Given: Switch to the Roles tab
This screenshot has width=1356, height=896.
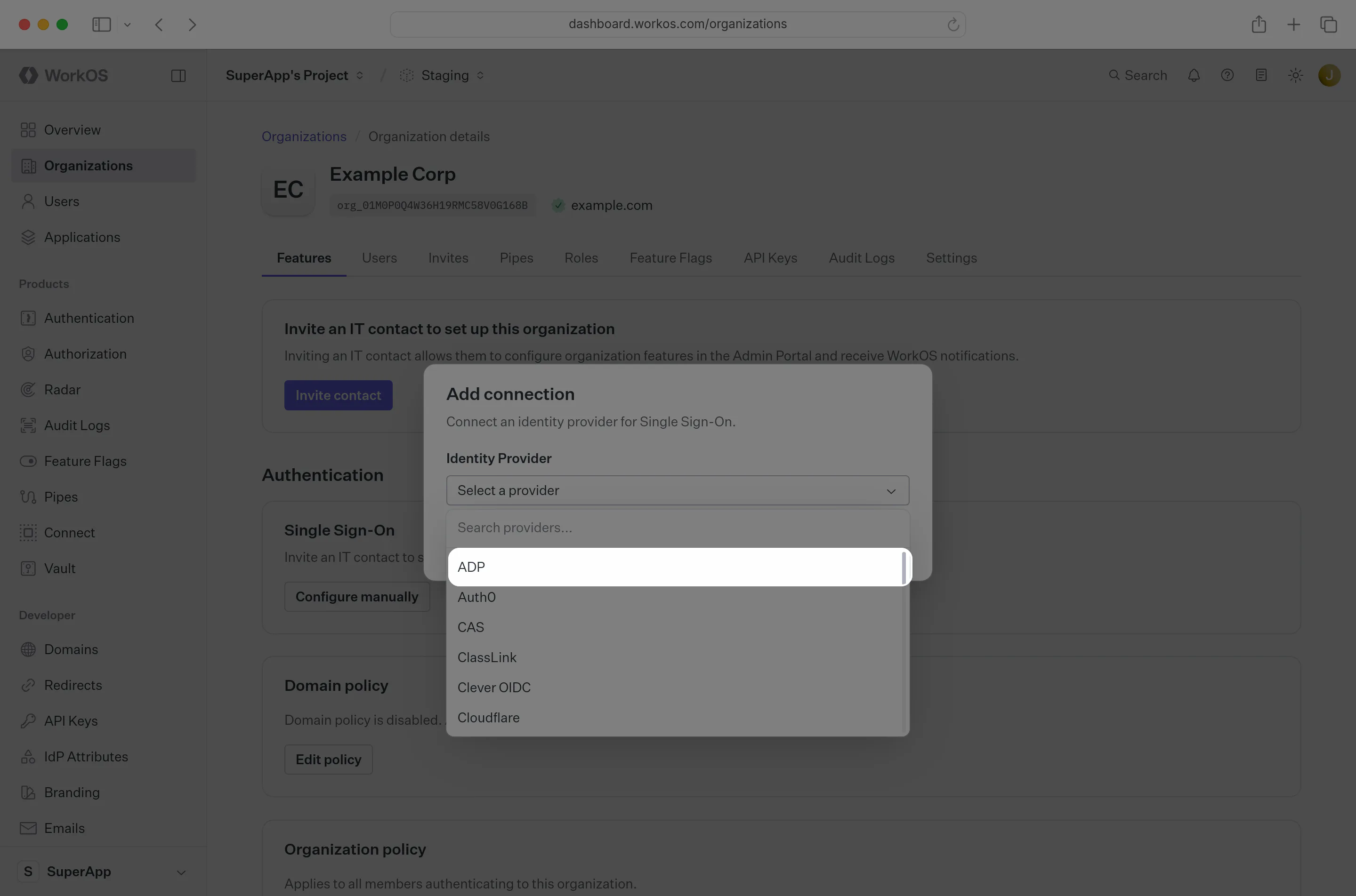Looking at the screenshot, I should pyautogui.click(x=581, y=258).
